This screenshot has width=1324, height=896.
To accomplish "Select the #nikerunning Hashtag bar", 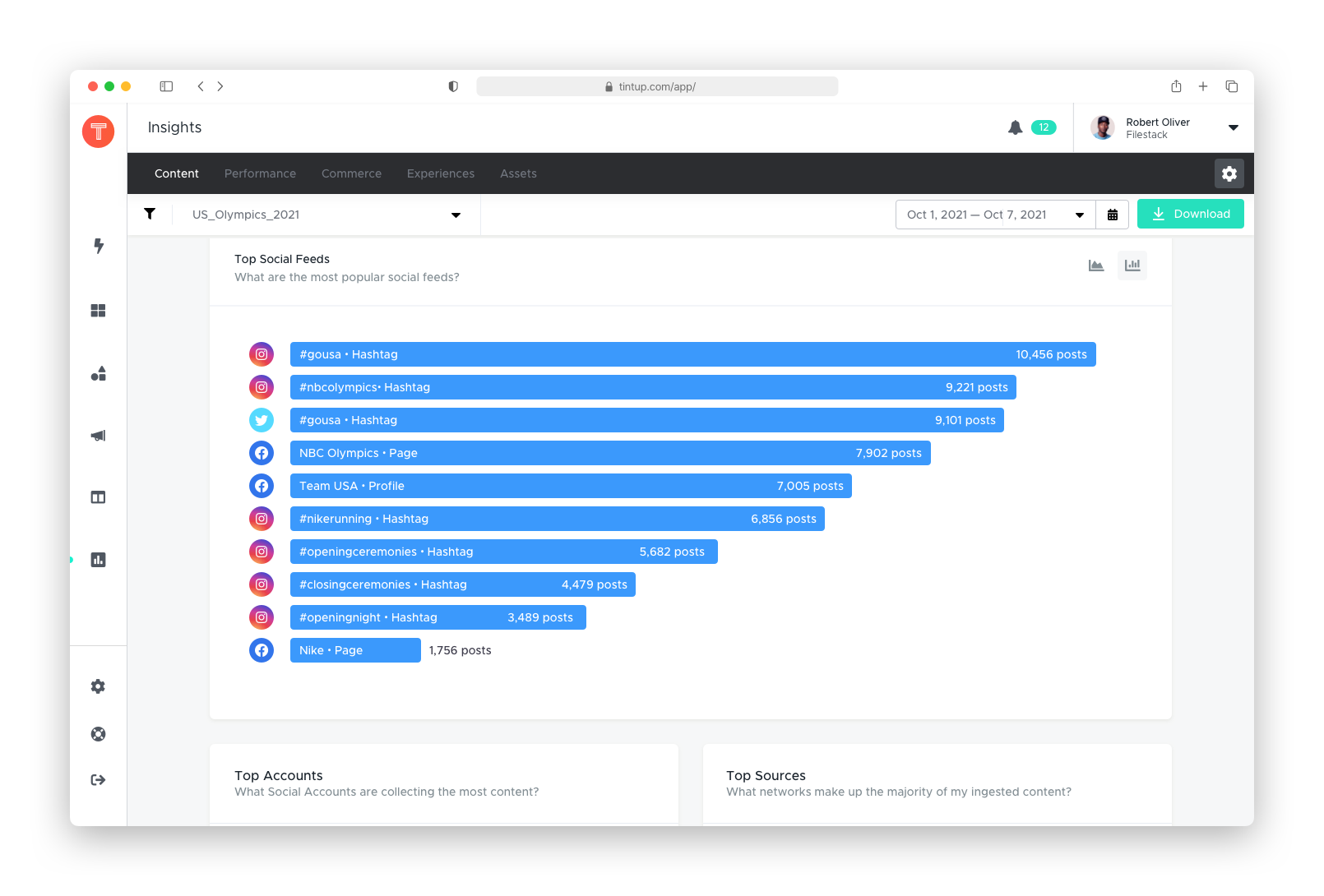I will point(558,519).
